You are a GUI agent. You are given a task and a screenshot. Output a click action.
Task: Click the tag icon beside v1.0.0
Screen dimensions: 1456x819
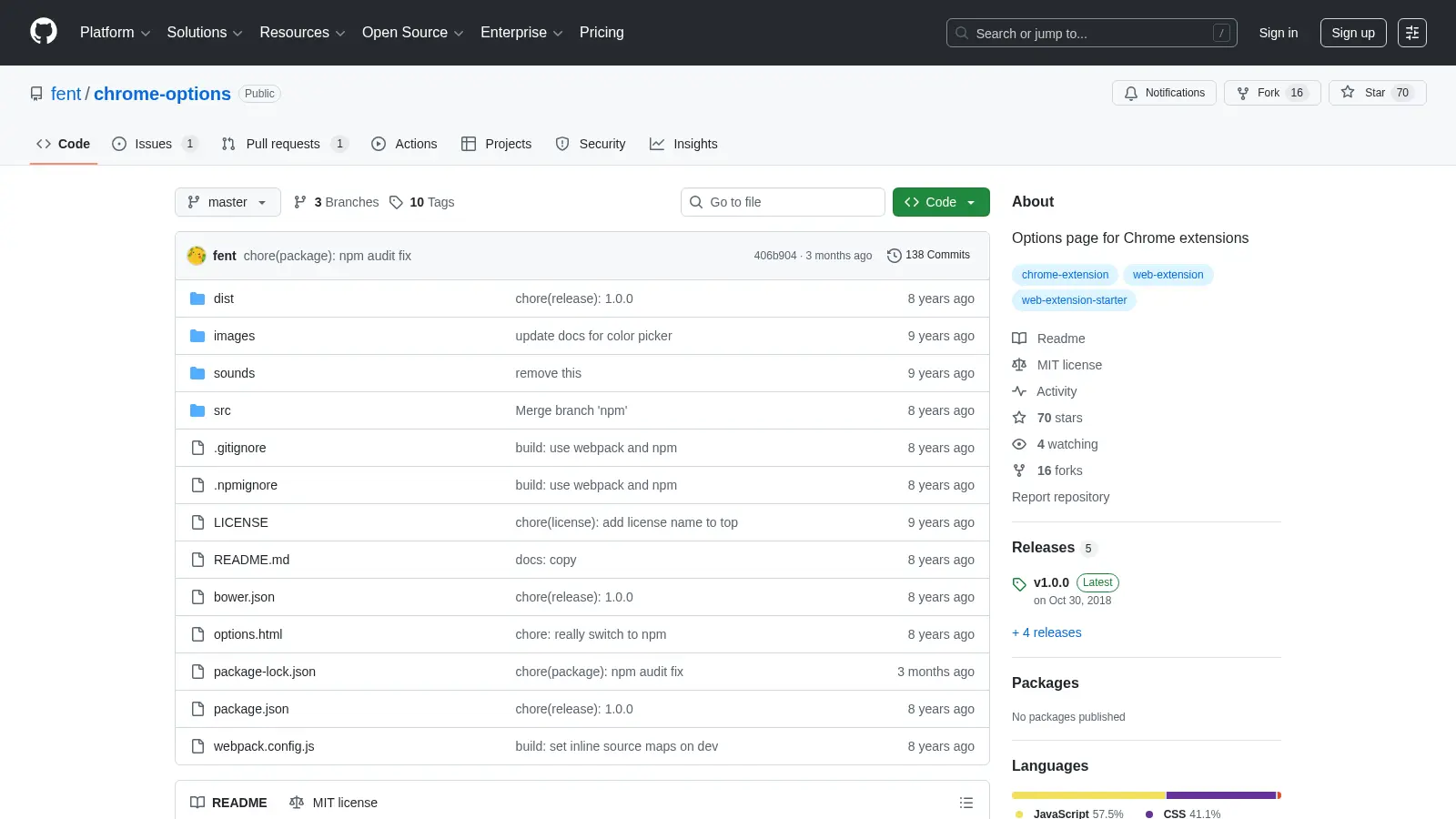point(1019,584)
